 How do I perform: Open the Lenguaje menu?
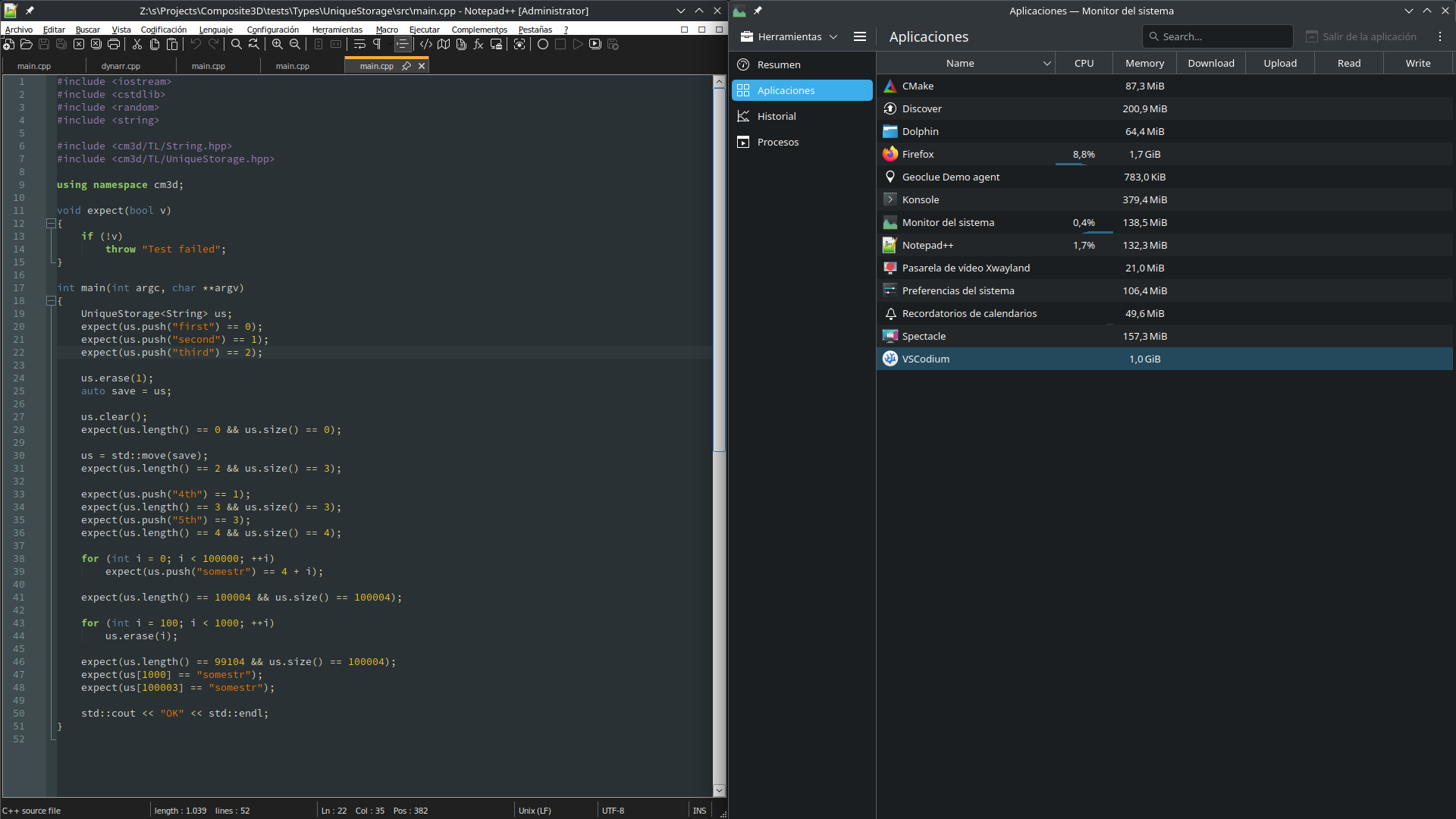coord(215,30)
